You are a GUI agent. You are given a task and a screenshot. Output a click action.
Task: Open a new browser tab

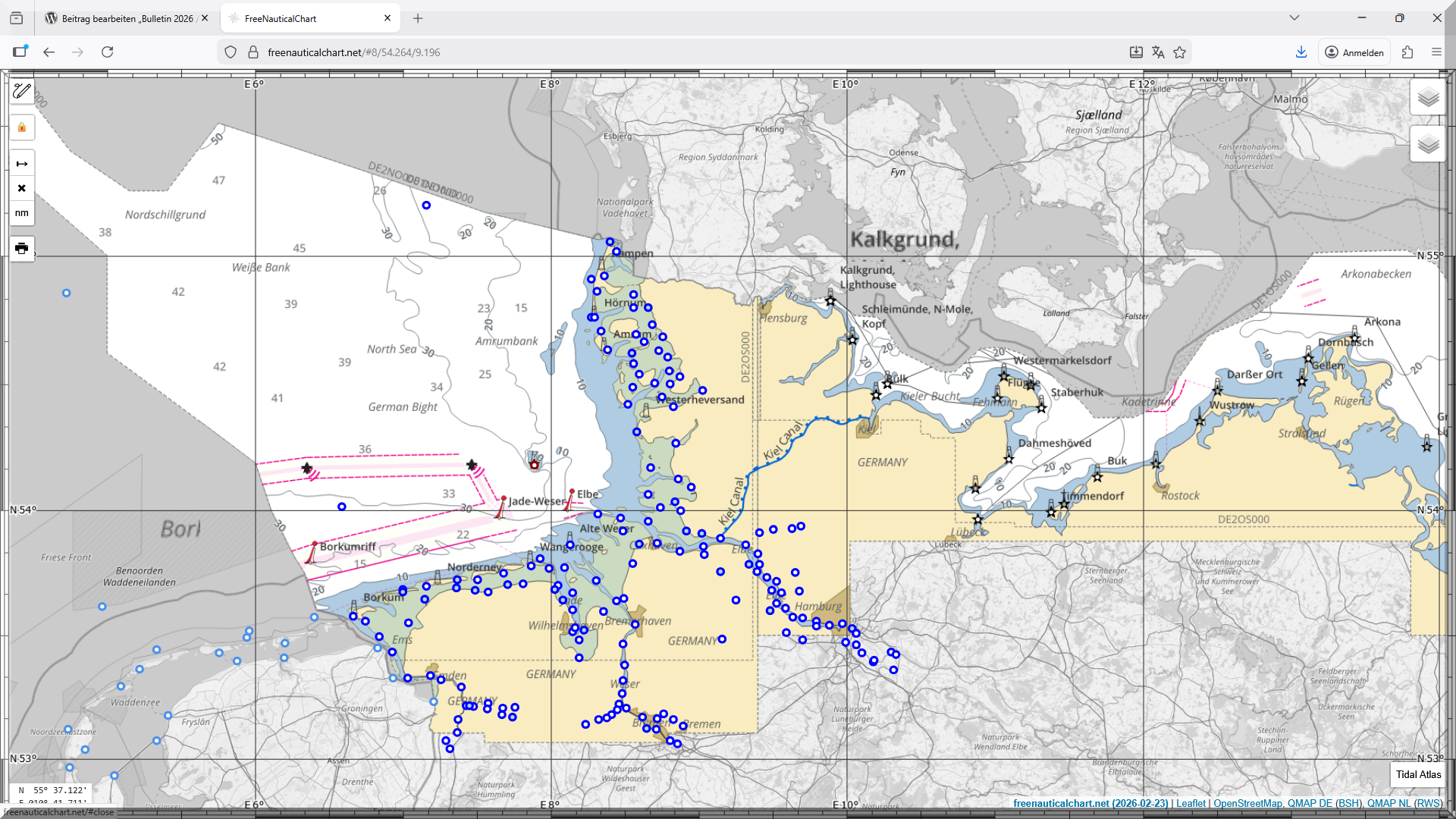coord(418,18)
